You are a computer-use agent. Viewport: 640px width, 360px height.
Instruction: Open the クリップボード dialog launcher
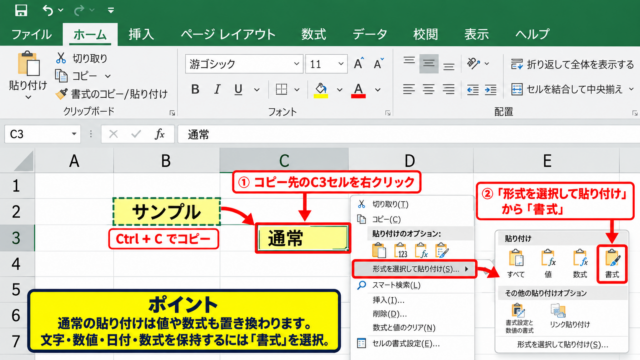pos(172,113)
